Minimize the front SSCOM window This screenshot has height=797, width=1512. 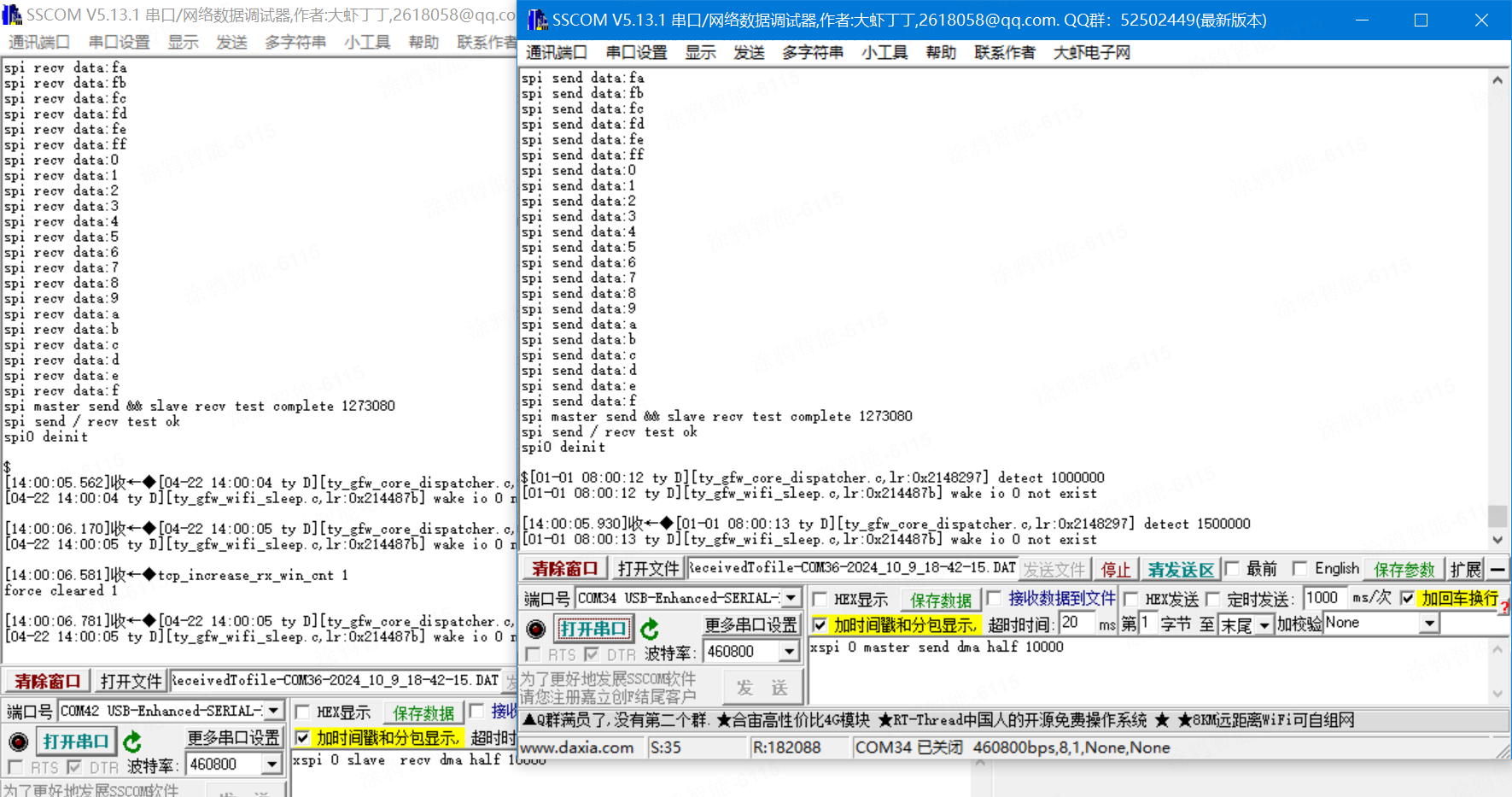tap(1362, 20)
